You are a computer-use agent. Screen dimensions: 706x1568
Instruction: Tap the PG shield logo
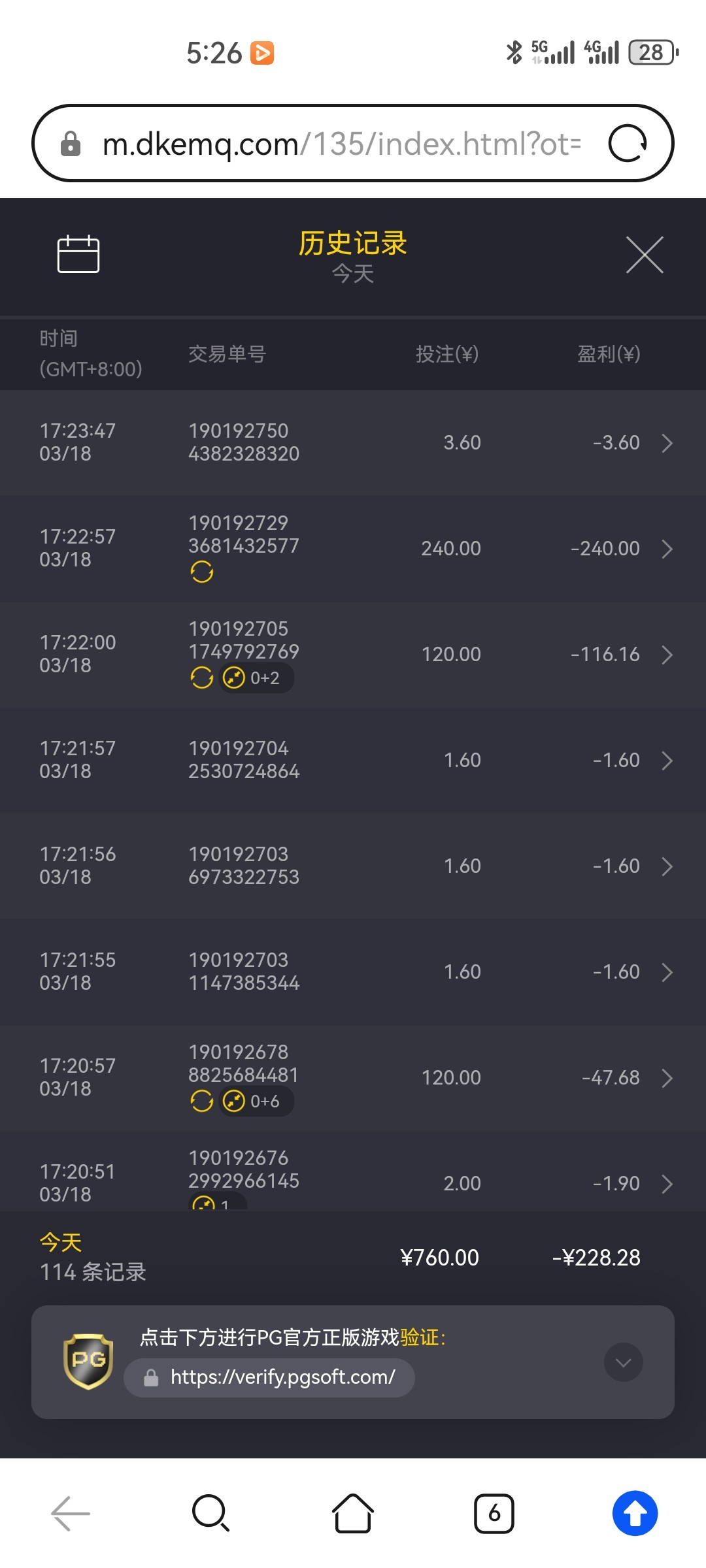pos(88,1362)
